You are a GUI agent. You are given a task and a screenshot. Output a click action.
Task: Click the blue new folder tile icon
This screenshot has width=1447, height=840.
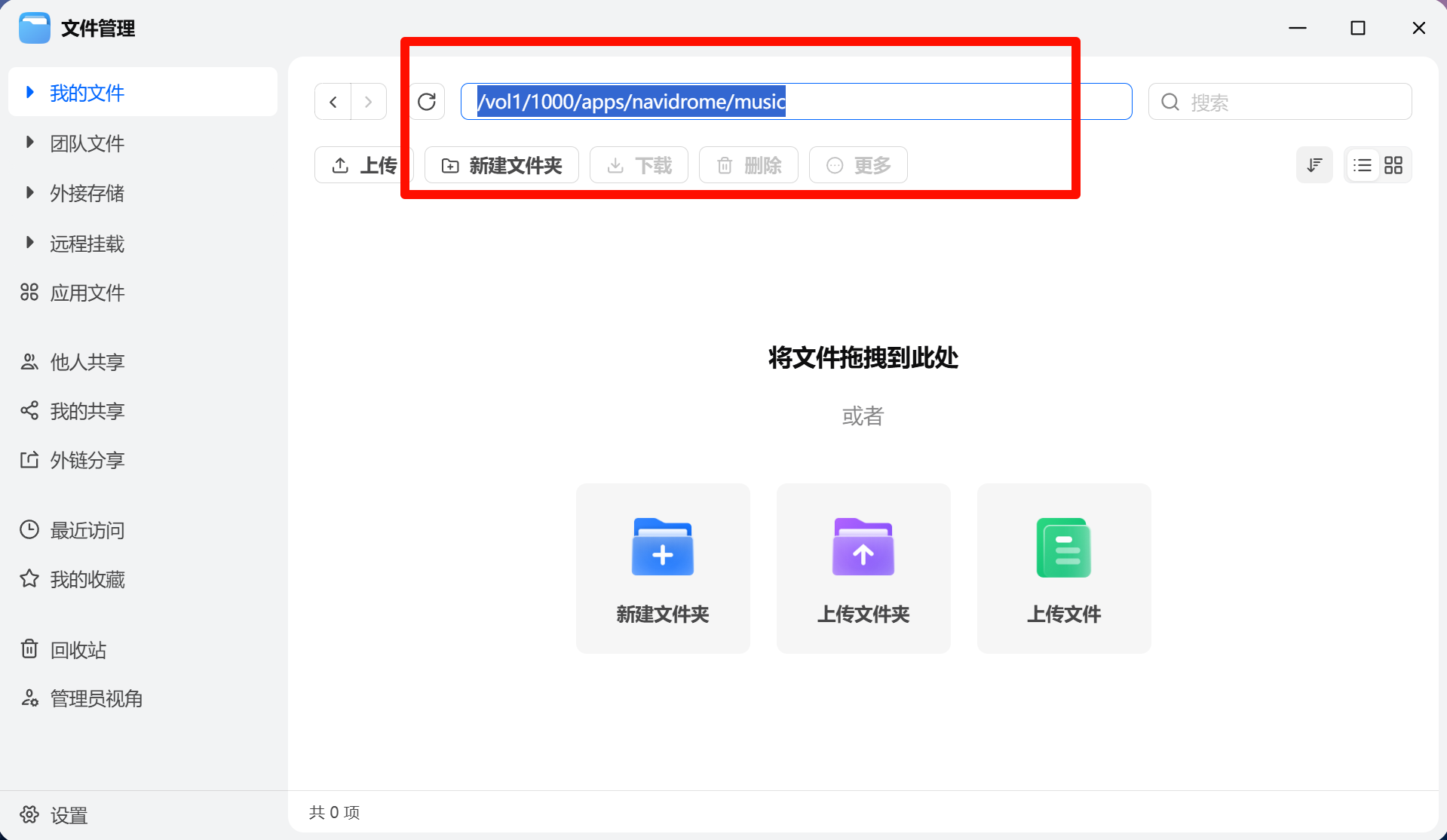pyautogui.click(x=663, y=548)
